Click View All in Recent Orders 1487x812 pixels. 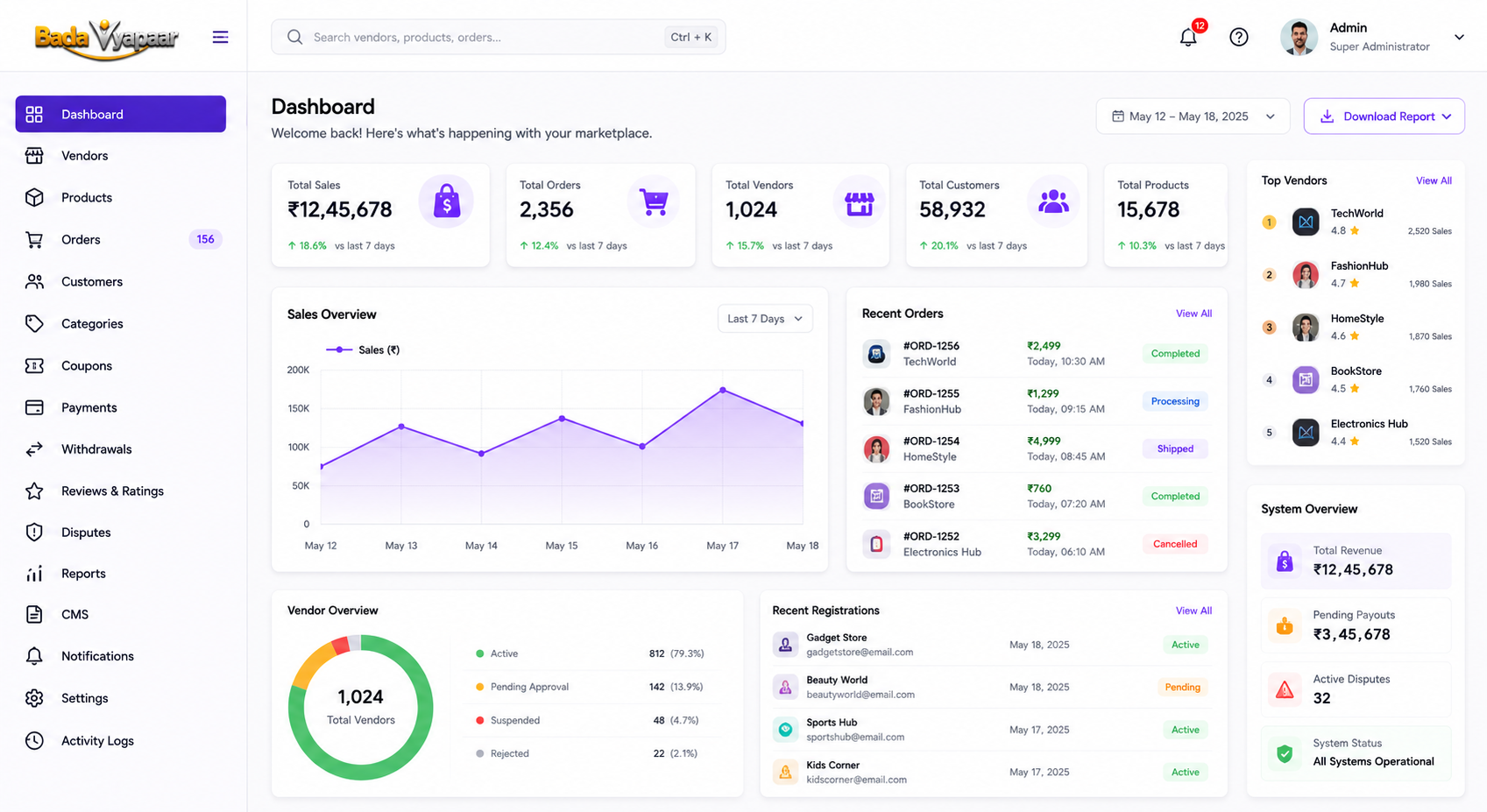(x=1193, y=314)
